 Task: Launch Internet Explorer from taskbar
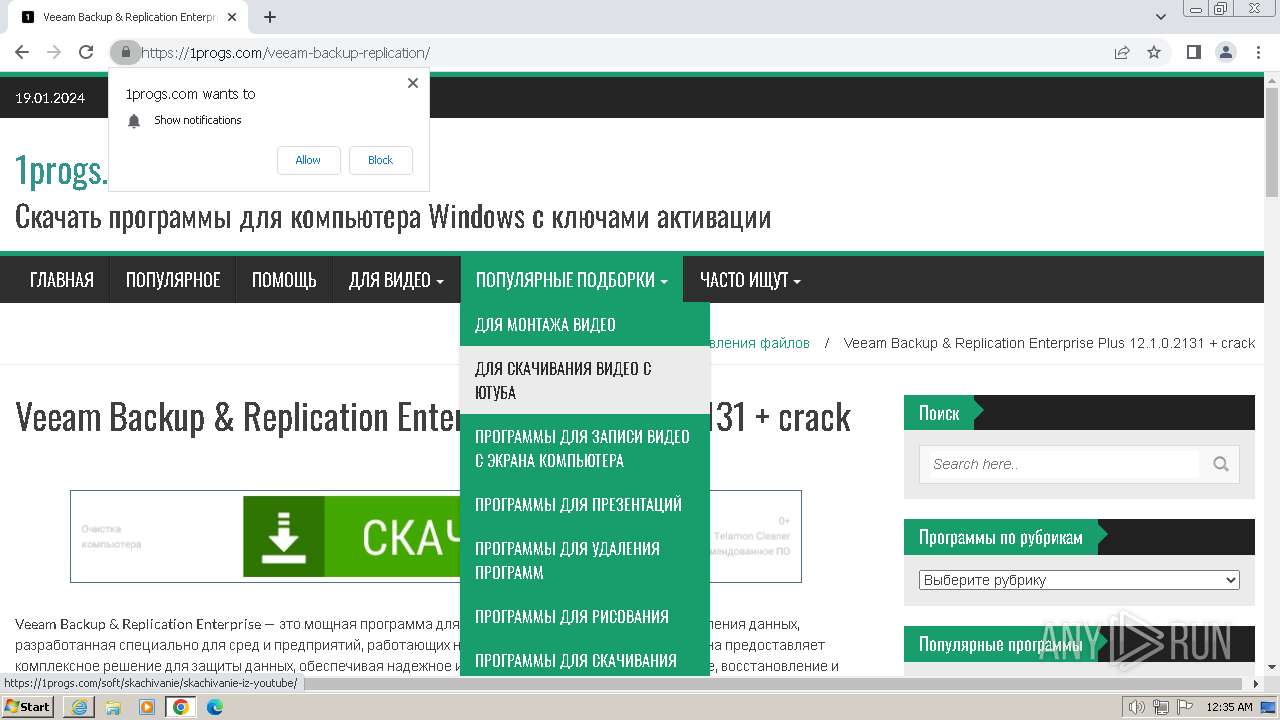coord(79,707)
